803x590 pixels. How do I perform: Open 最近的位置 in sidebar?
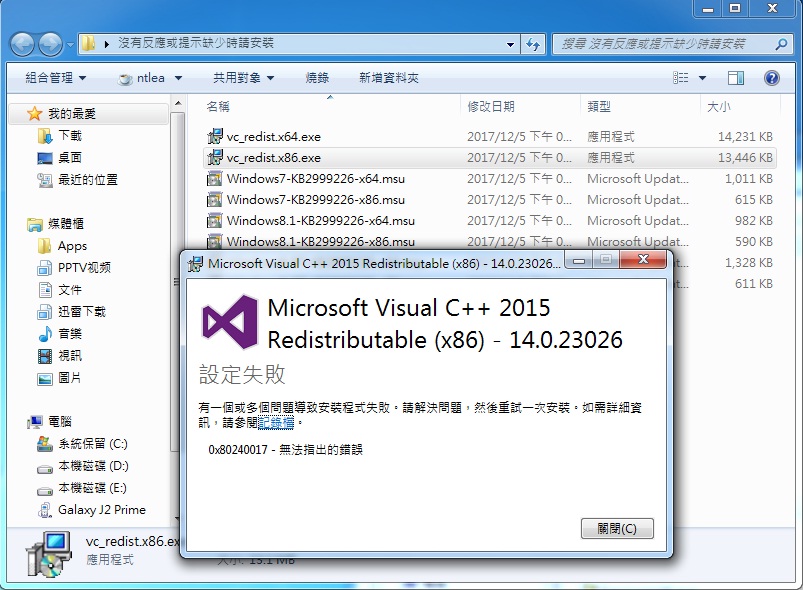88,180
